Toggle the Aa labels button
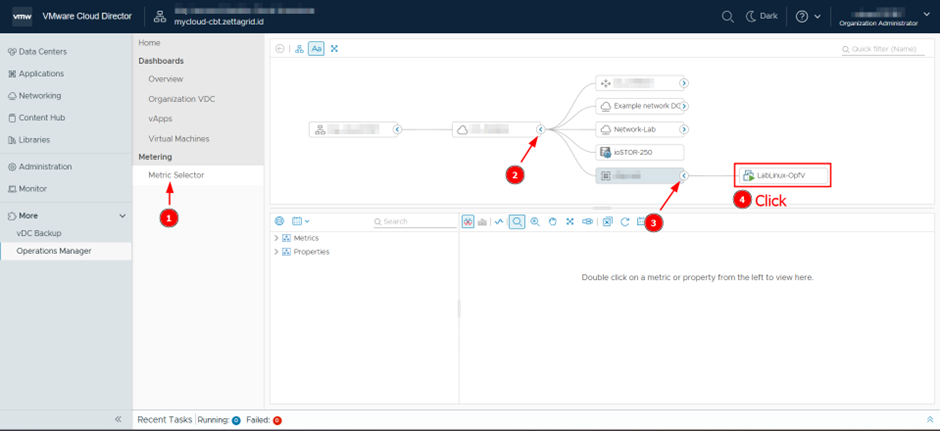Image resolution: width=940 pixels, height=431 pixels. 317,49
